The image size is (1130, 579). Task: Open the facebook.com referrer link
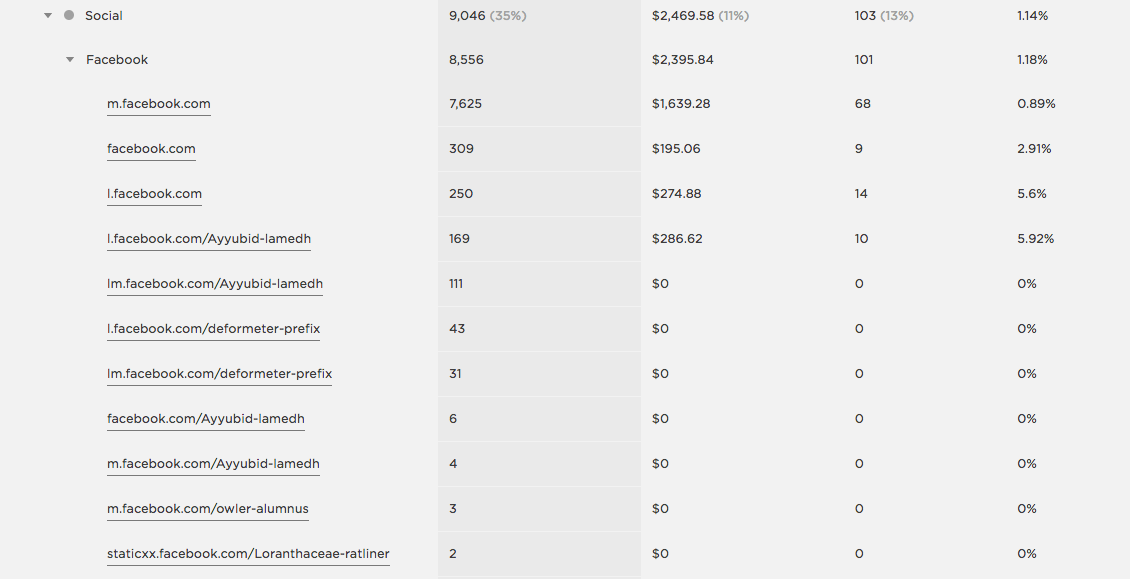pyautogui.click(x=151, y=149)
